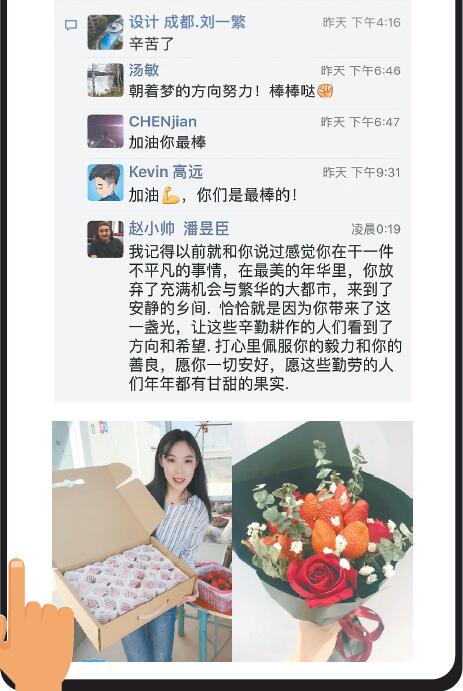Open 赵小帅's profile photo avatar

(x=105, y=239)
